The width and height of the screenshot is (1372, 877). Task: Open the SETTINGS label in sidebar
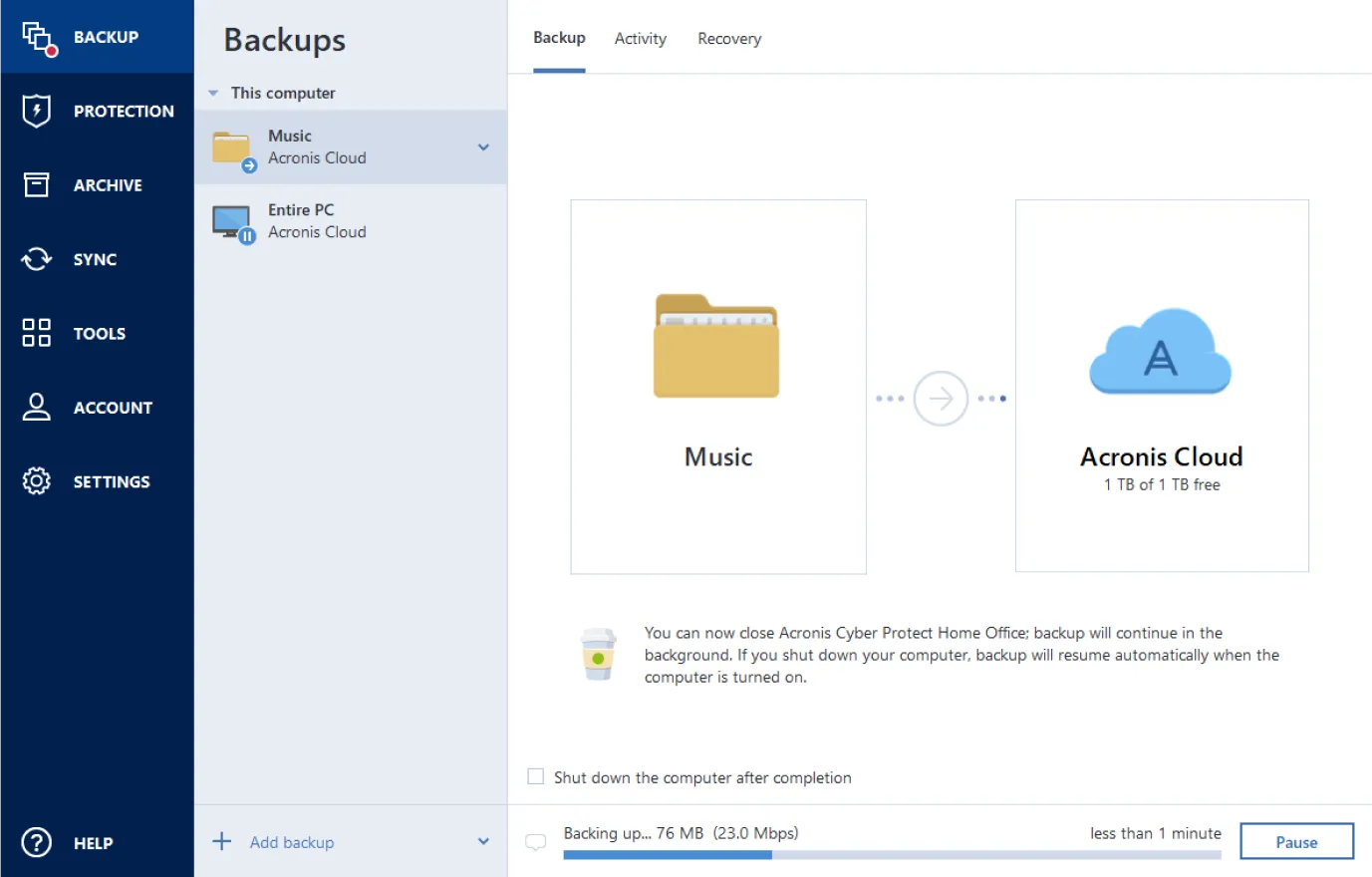112,482
